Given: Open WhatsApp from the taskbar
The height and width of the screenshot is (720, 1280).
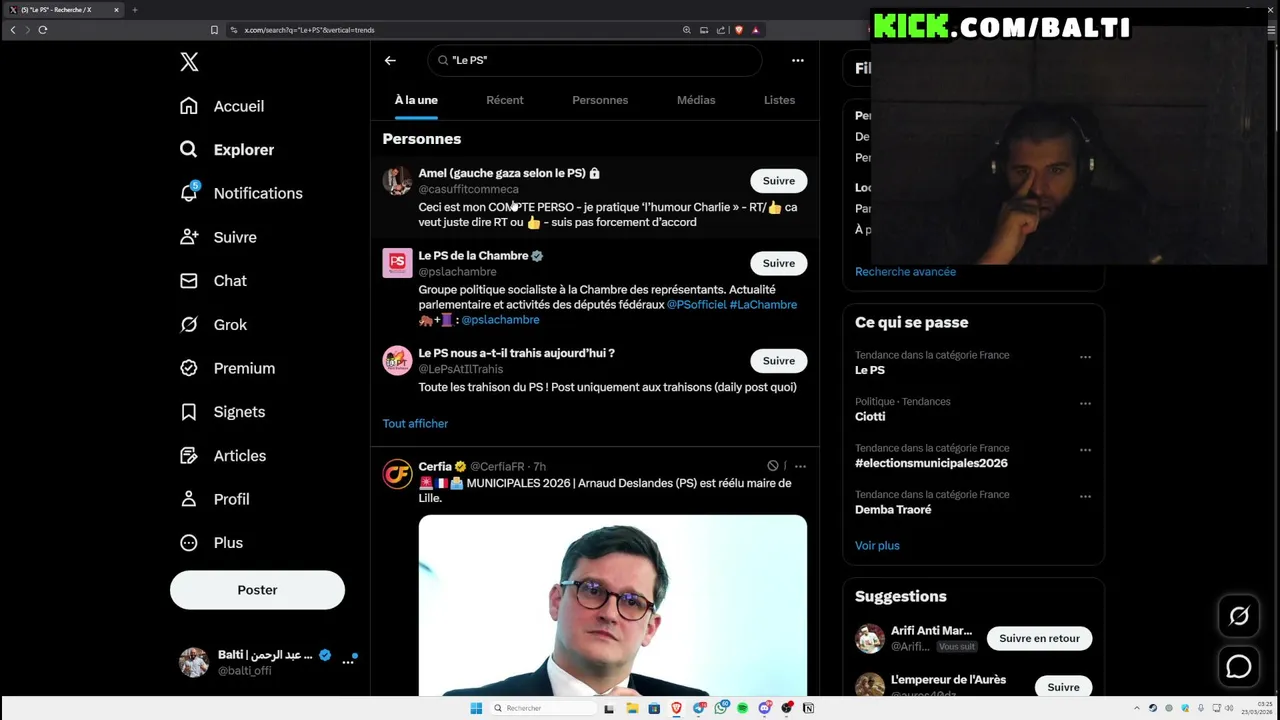Looking at the screenshot, I should [x=721, y=708].
